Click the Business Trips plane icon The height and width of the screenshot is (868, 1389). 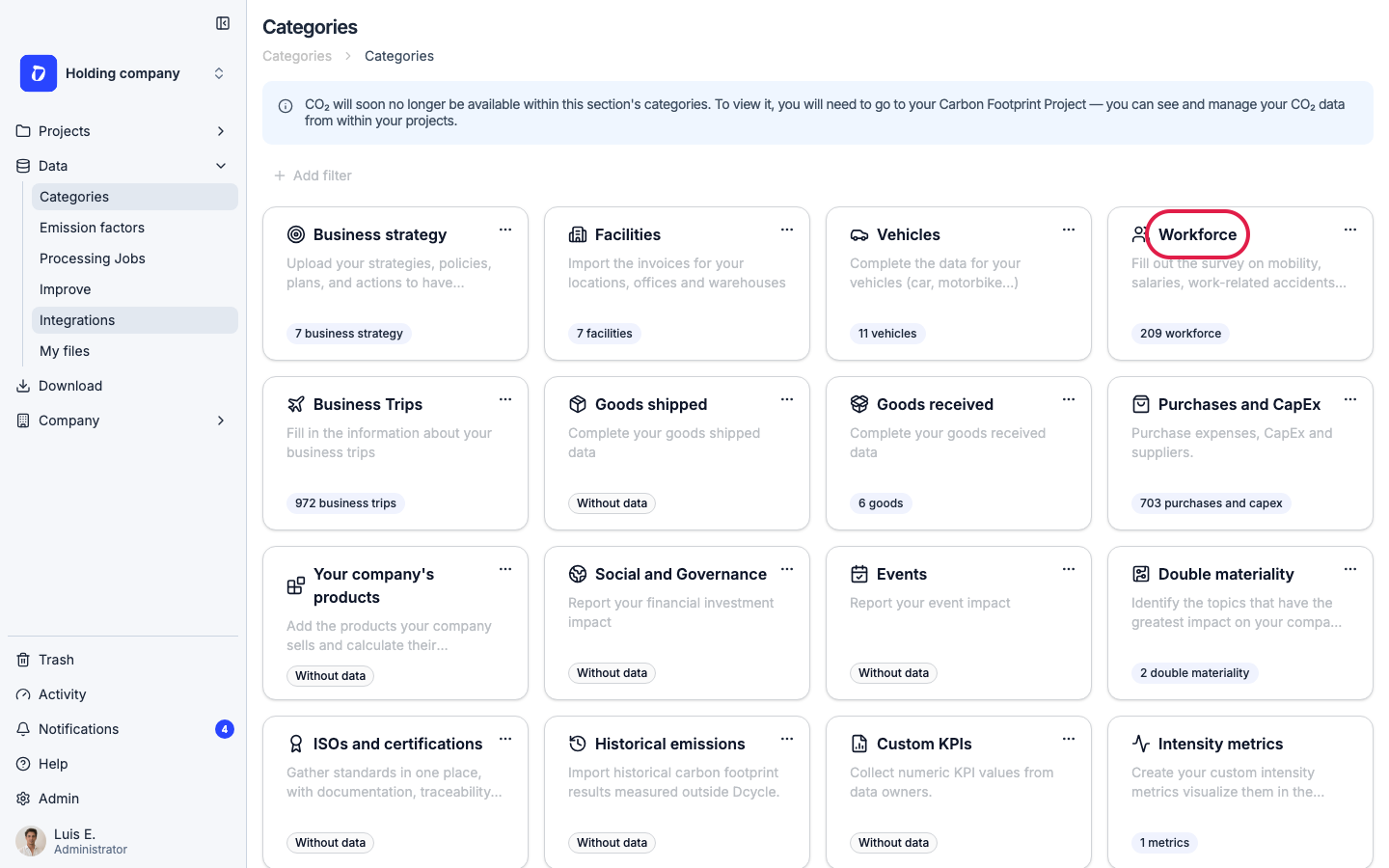coord(296,404)
